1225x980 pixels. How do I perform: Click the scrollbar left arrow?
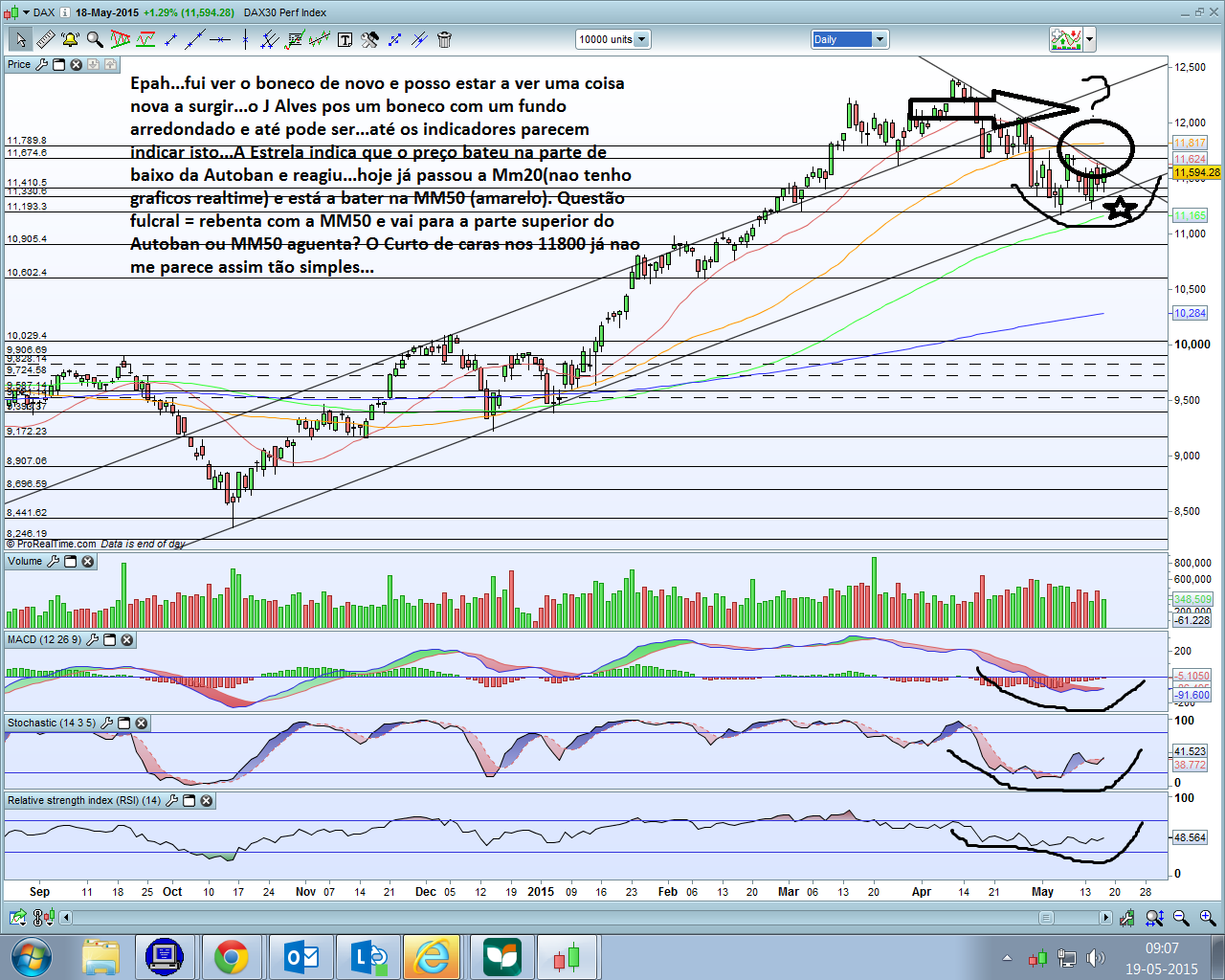66,918
